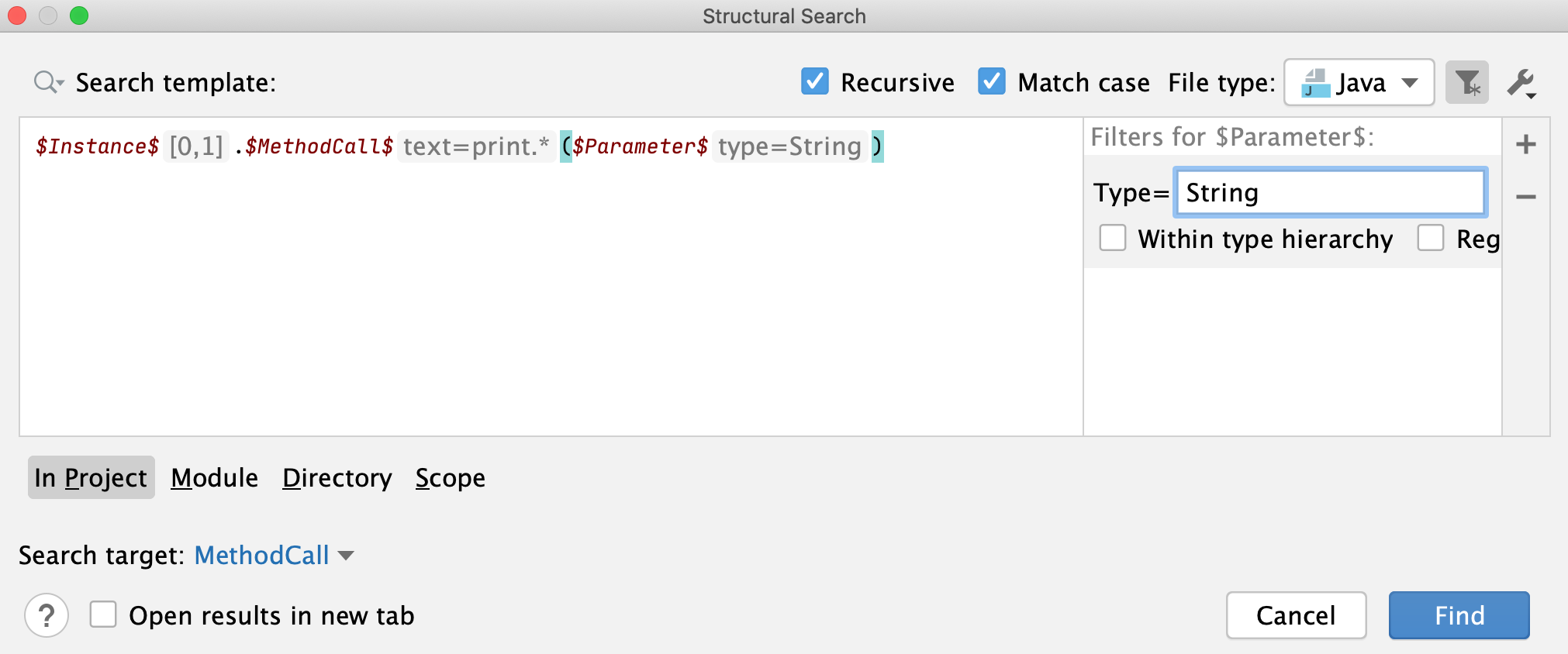Screen dimensions: 1568x654
Task: Select the Directory scope tab
Action: coord(337,477)
